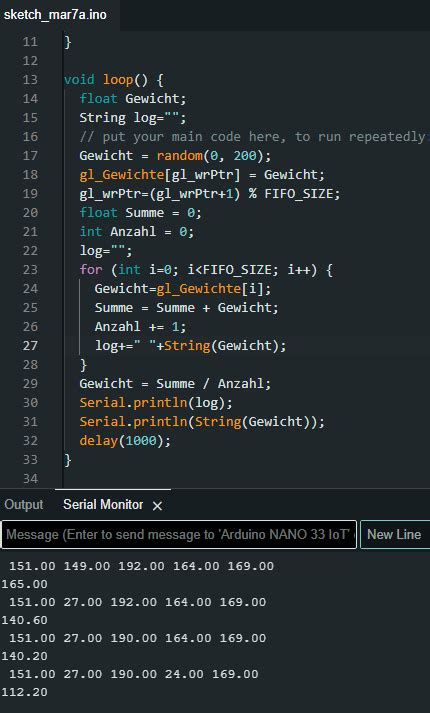Switch to the Output tab

tap(24, 504)
